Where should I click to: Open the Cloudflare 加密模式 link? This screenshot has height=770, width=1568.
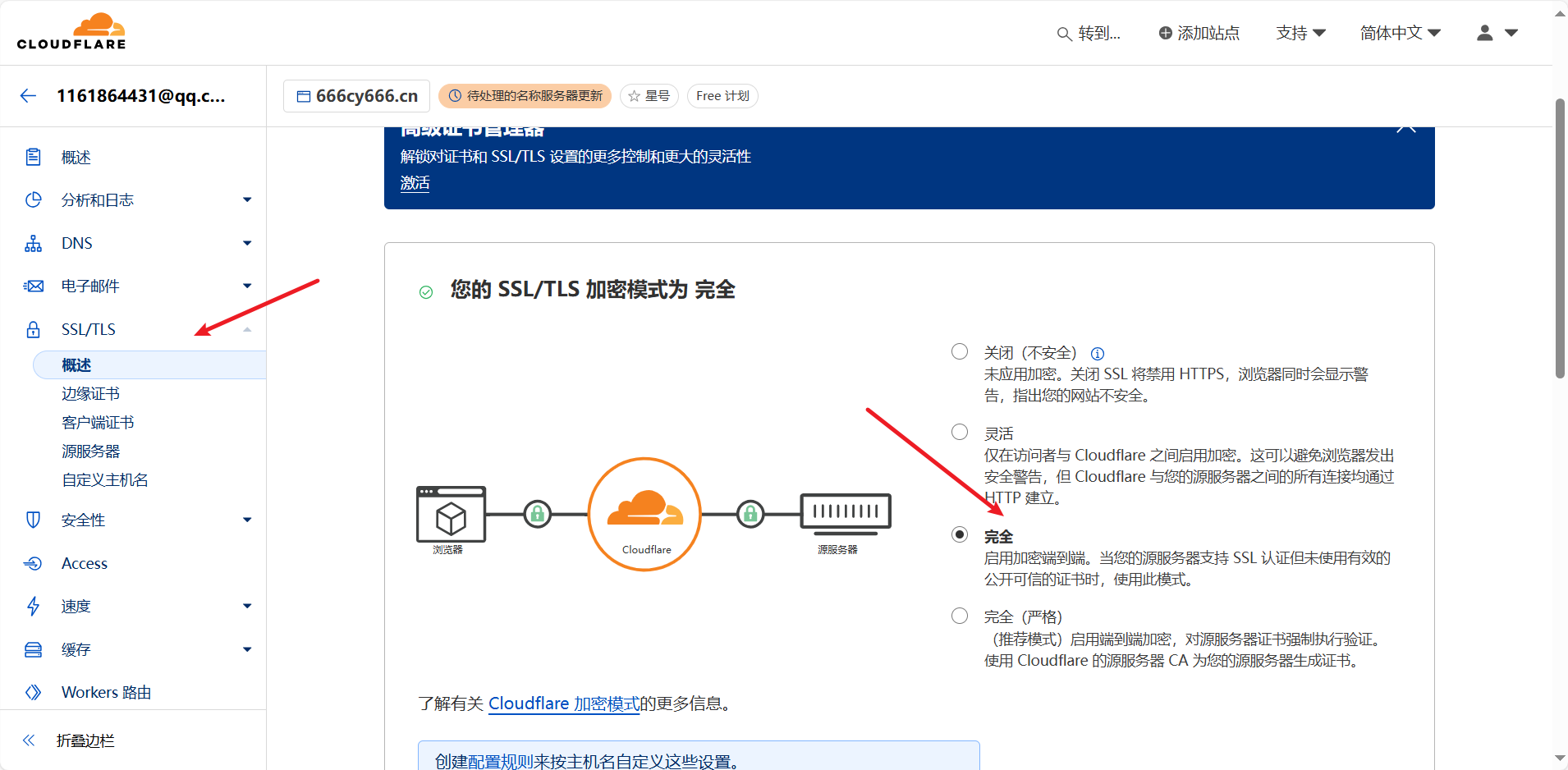point(564,704)
